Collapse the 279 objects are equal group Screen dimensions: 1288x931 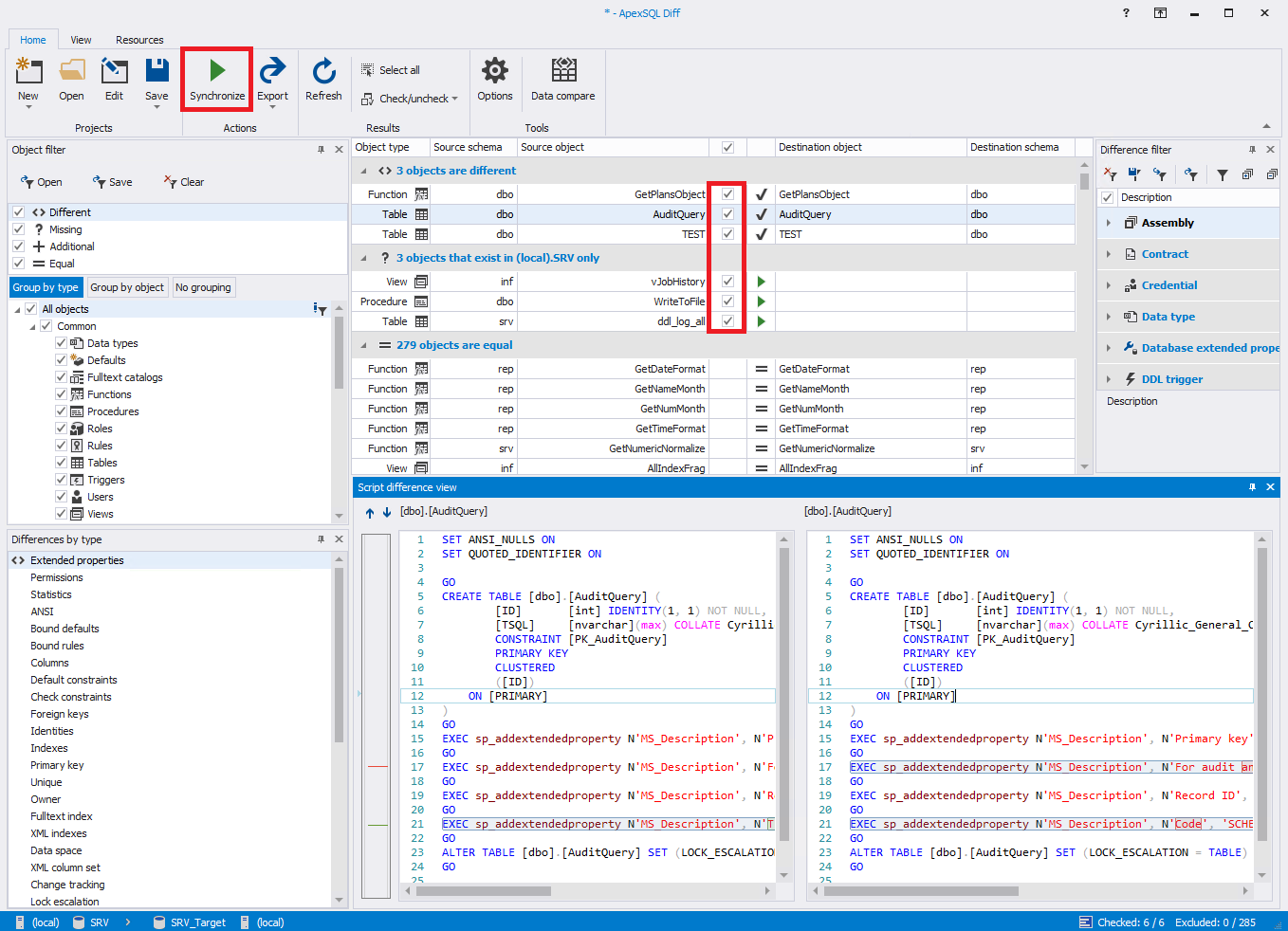coord(364,345)
